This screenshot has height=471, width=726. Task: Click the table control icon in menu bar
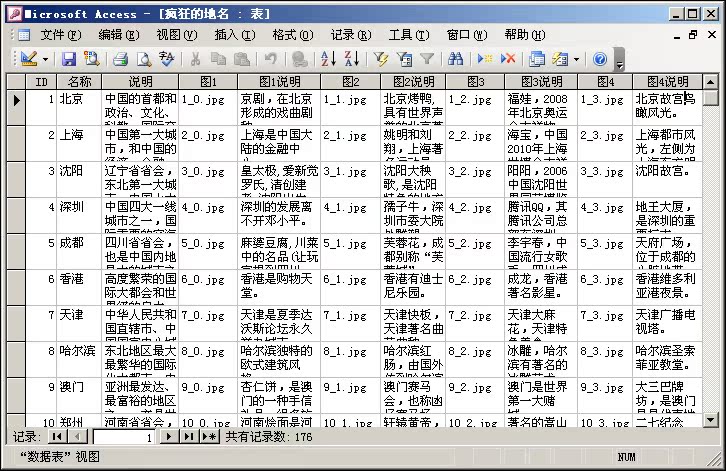pyautogui.click(x=24, y=35)
